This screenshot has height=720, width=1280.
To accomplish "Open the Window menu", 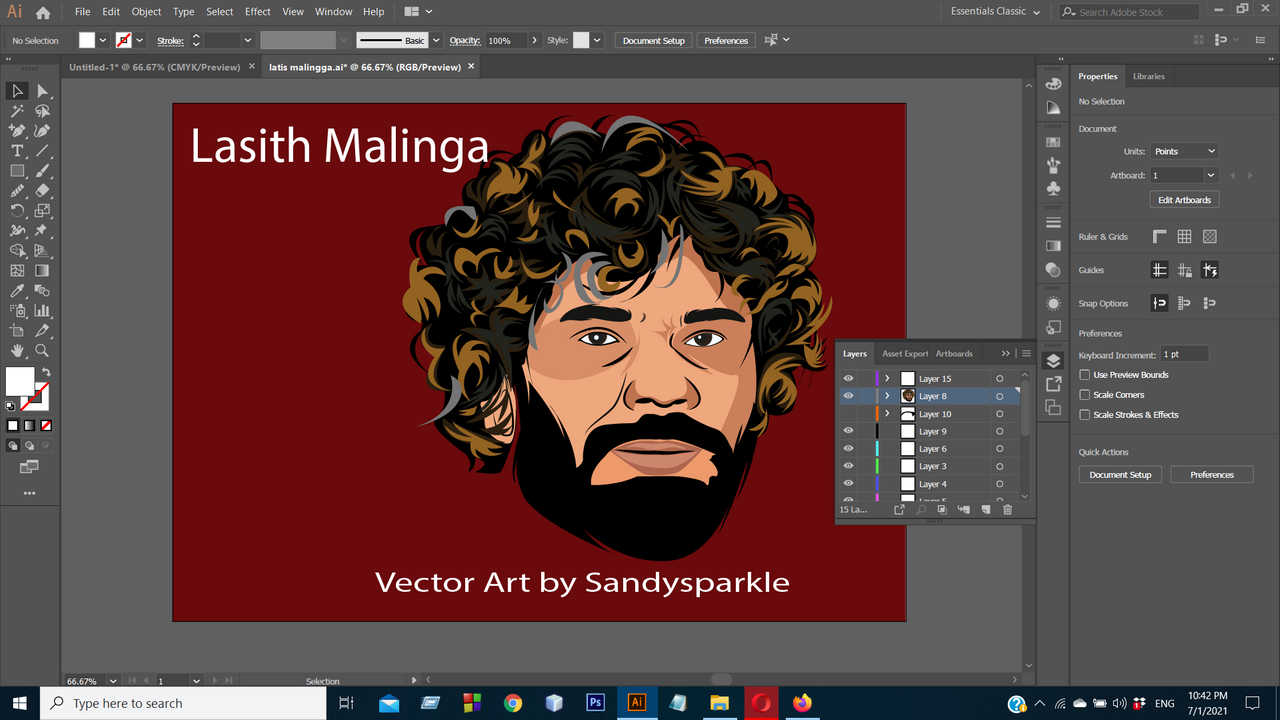I will coord(333,12).
